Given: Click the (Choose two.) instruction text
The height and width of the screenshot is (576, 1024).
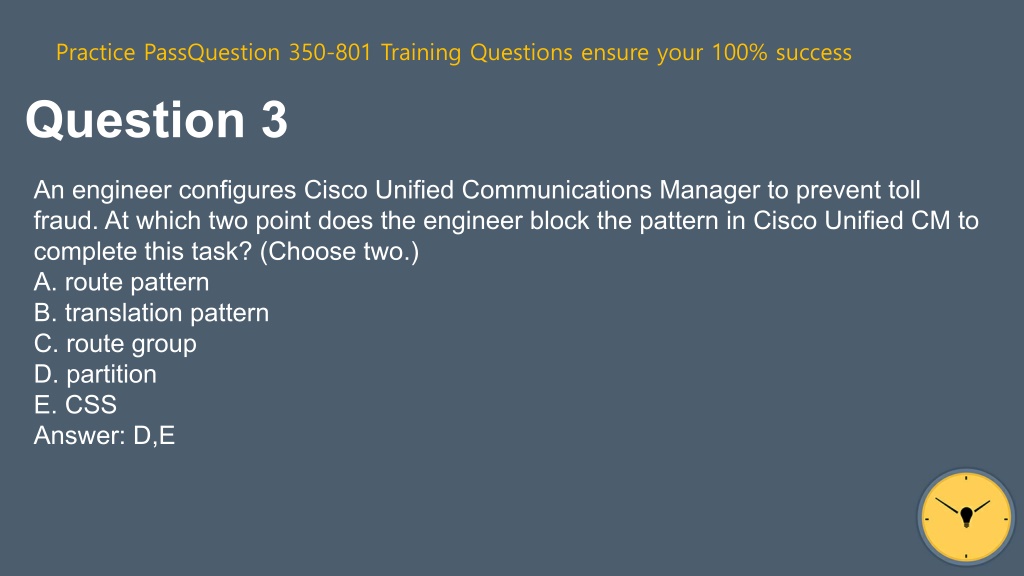Looking at the screenshot, I should 340,251.
